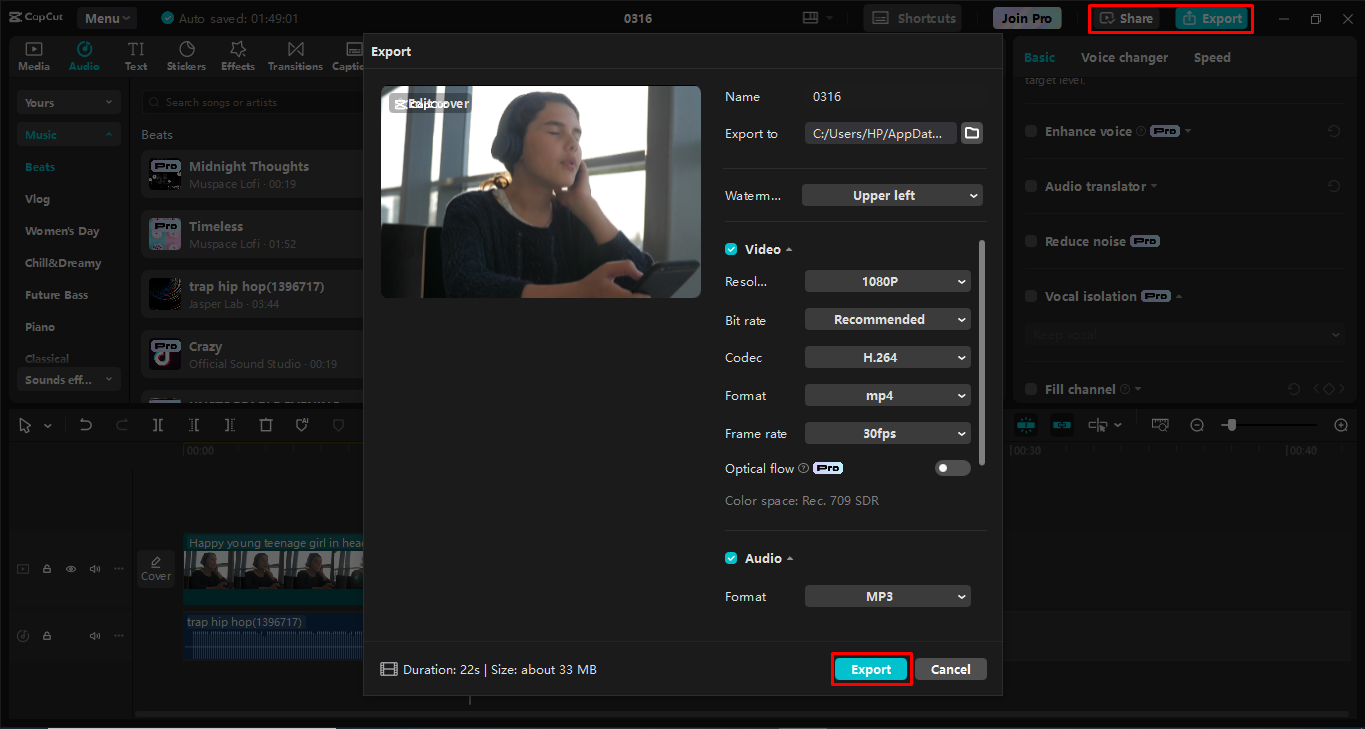Open the Stickers panel
Viewport: 1365px width, 729px height.
click(x=186, y=55)
